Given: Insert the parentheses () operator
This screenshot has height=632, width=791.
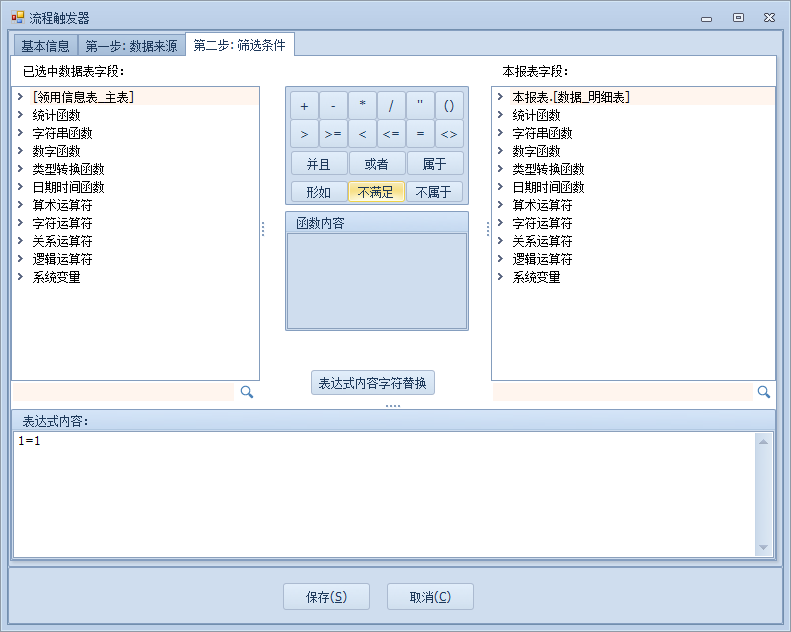Looking at the screenshot, I should coord(449,105).
